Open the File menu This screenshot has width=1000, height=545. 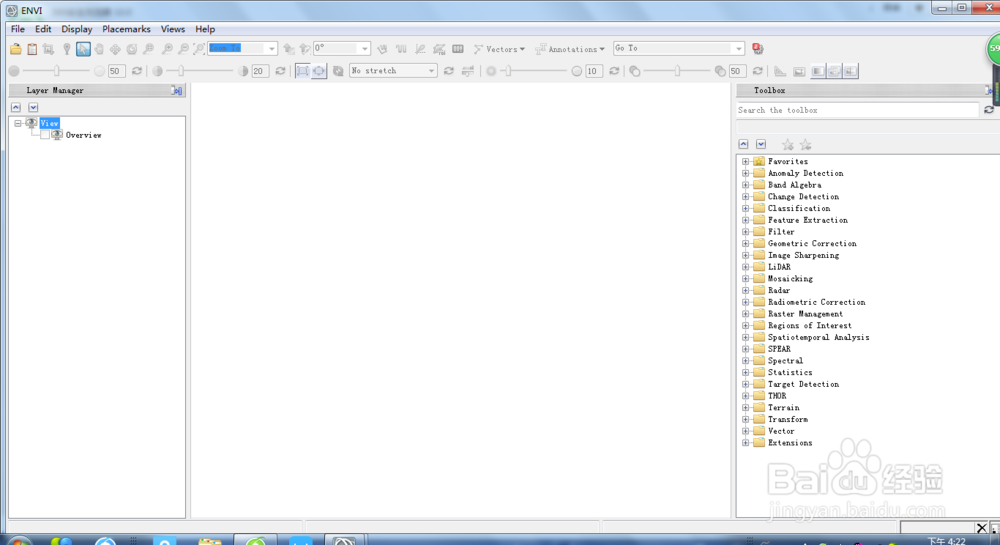pos(18,29)
